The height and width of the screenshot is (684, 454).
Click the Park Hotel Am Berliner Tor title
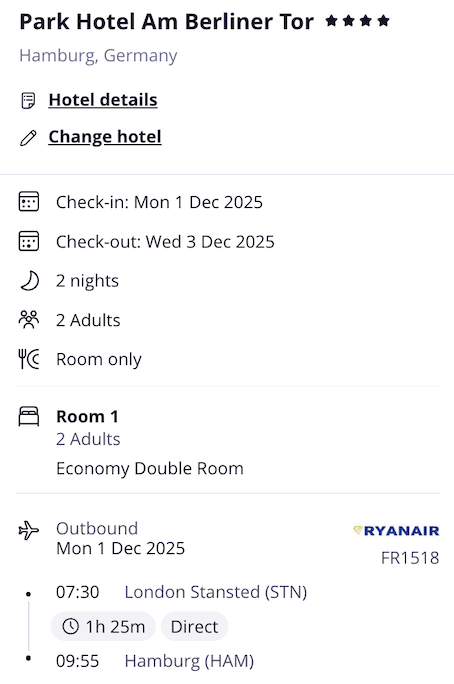(x=166, y=21)
